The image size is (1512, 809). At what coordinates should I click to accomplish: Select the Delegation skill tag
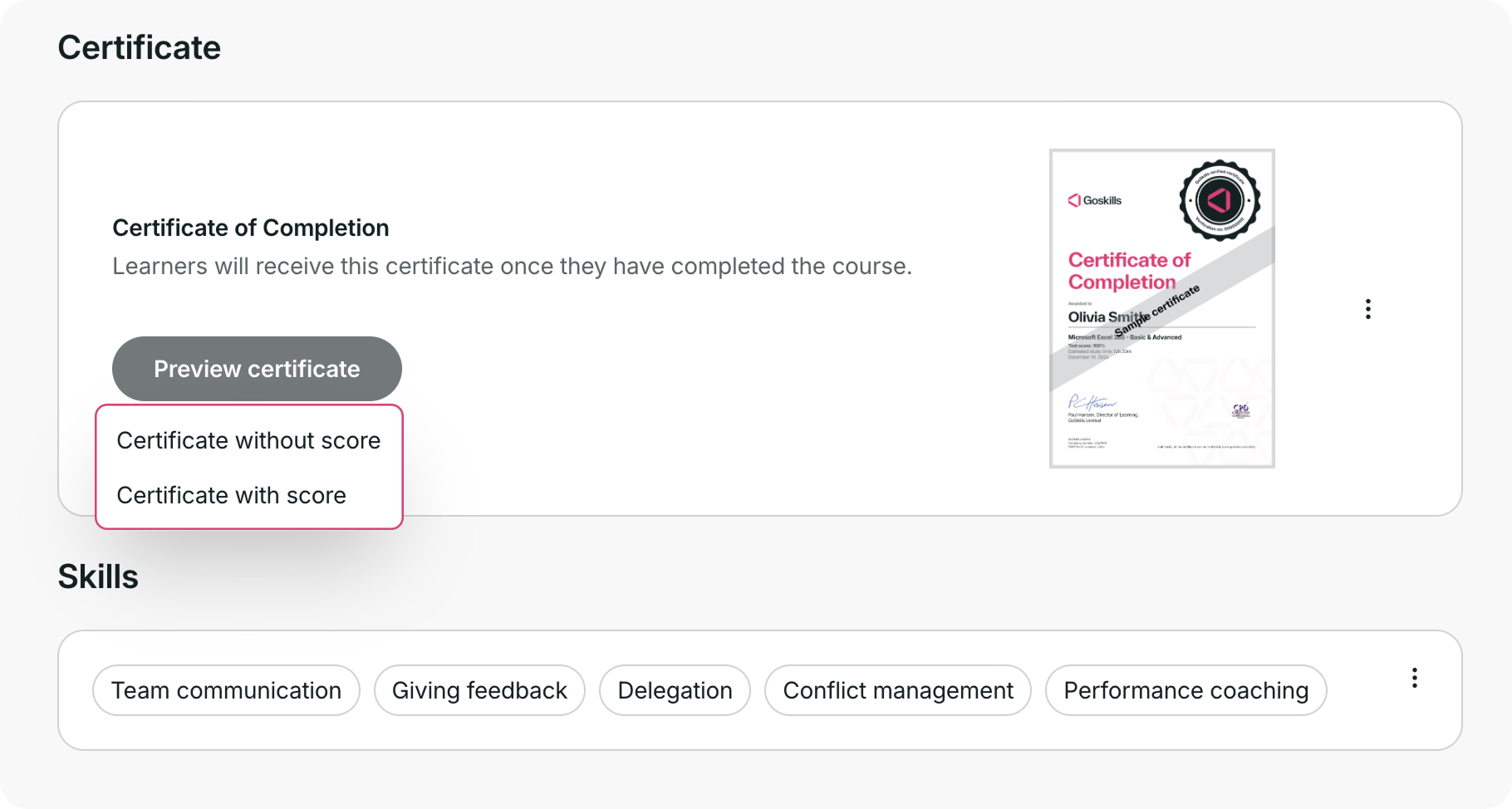click(675, 690)
